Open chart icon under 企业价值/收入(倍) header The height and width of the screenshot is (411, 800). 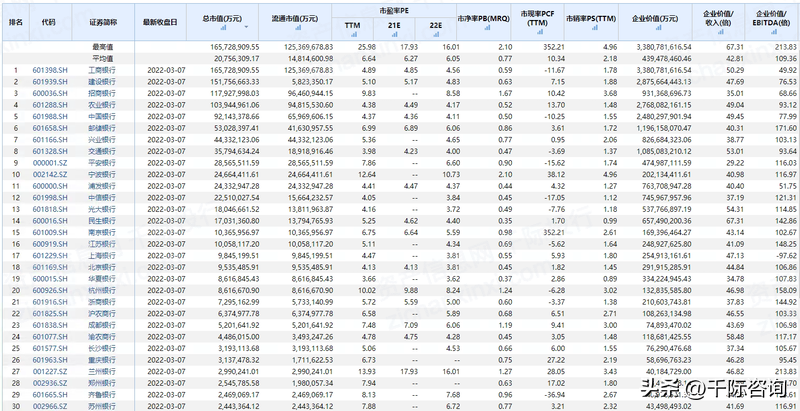click(x=720, y=31)
